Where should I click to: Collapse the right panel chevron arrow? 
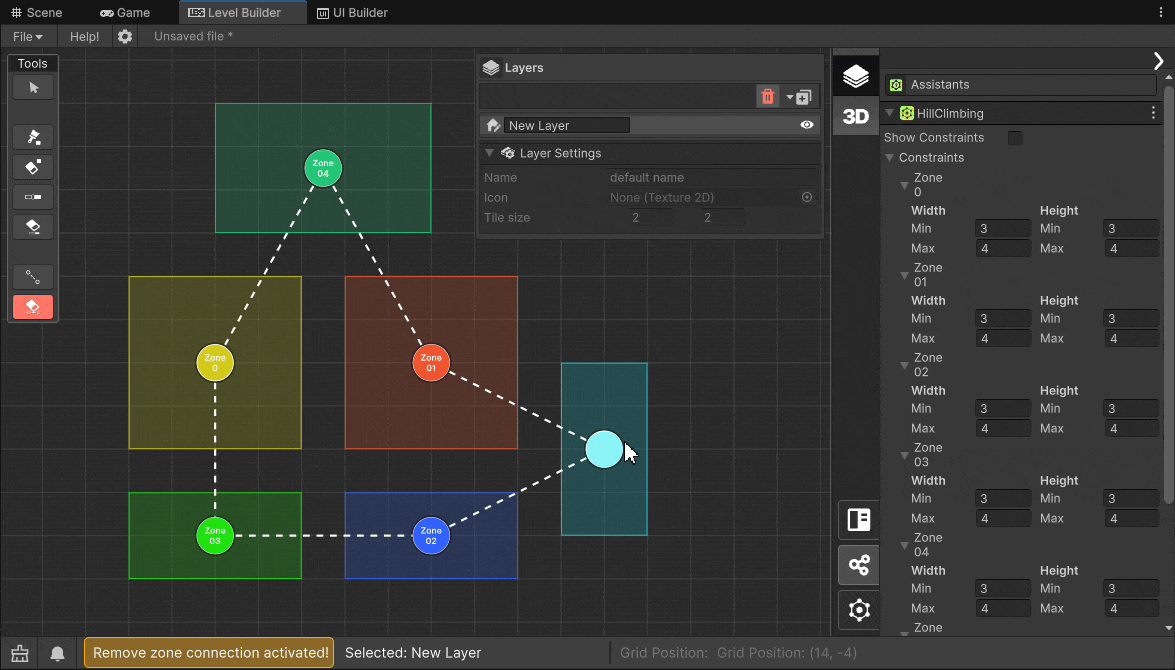pyautogui.click(x=1159, y=61)
